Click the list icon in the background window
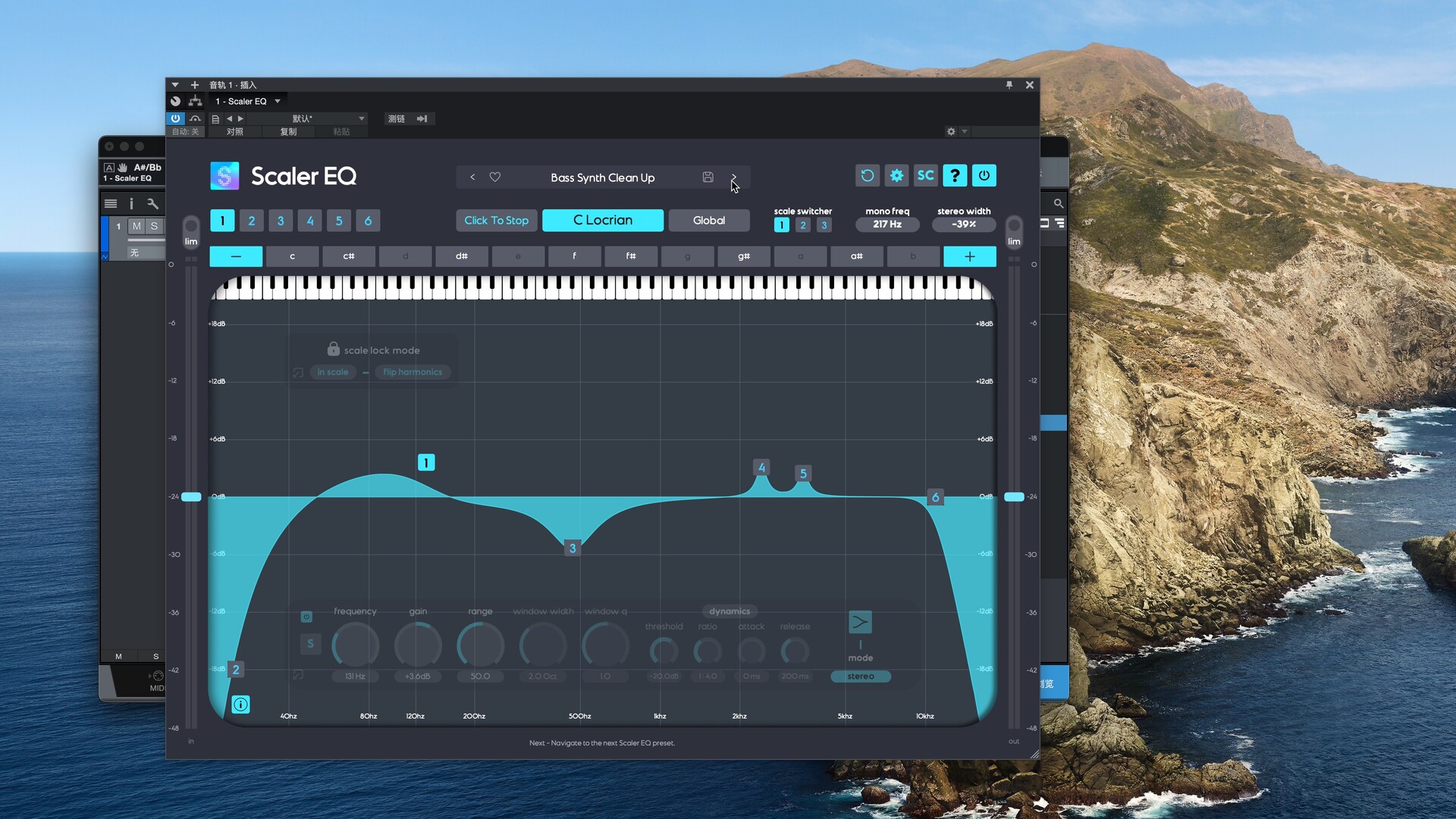The image size is (1456, 819). (x=111, y=203)
